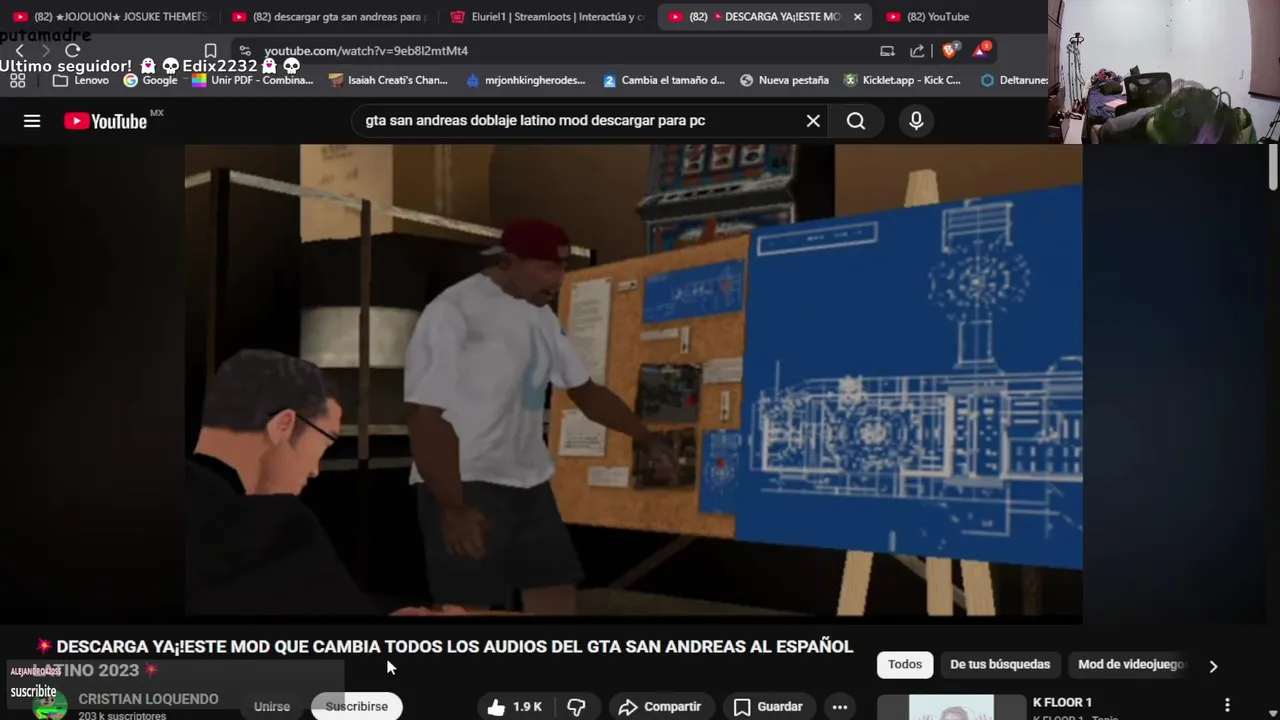
Task: Open Isaiah Creati's Chan bookmark
Action: [x=388, y=80]
